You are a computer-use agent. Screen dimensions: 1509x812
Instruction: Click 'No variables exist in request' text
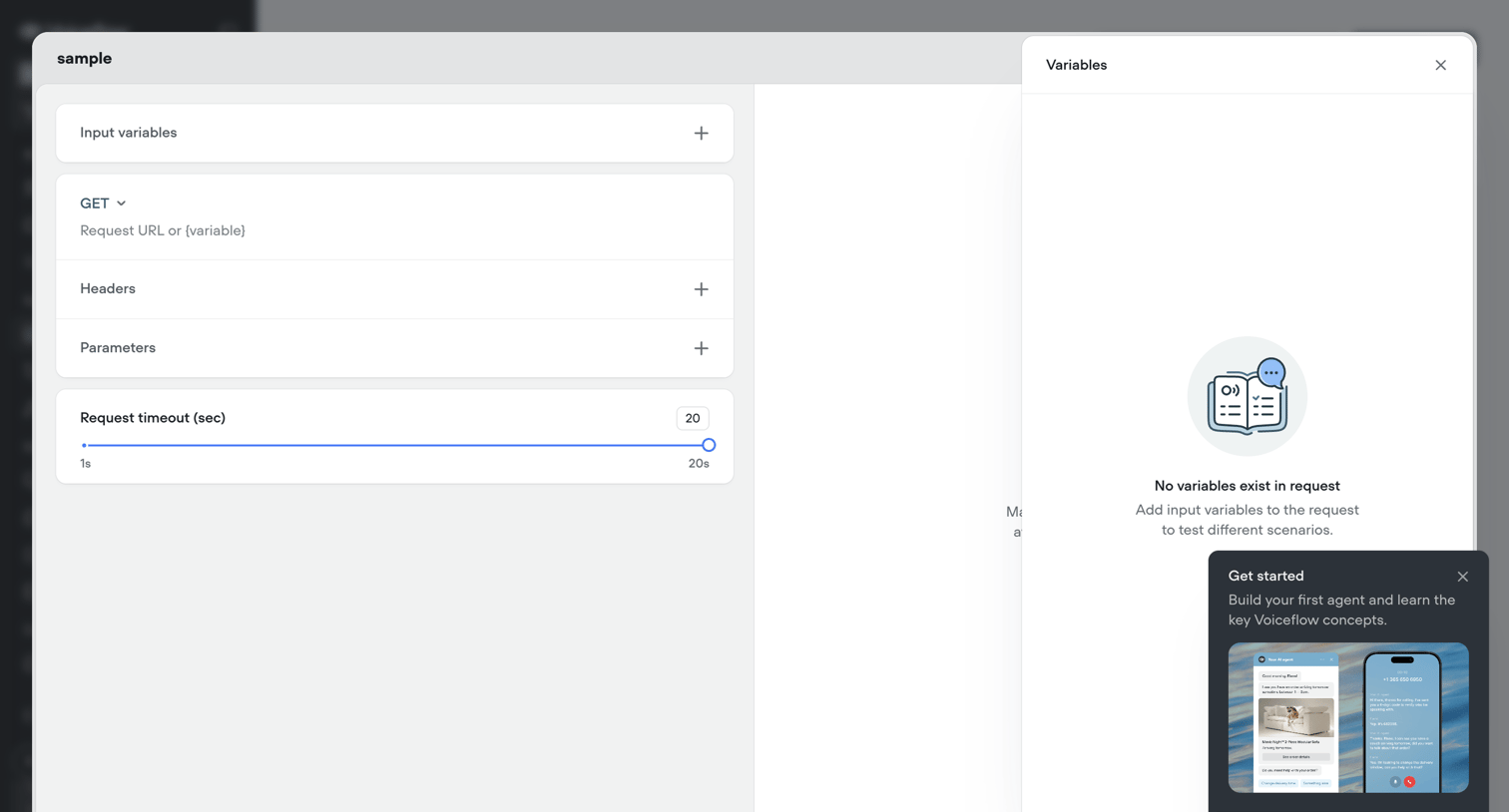1247,486
